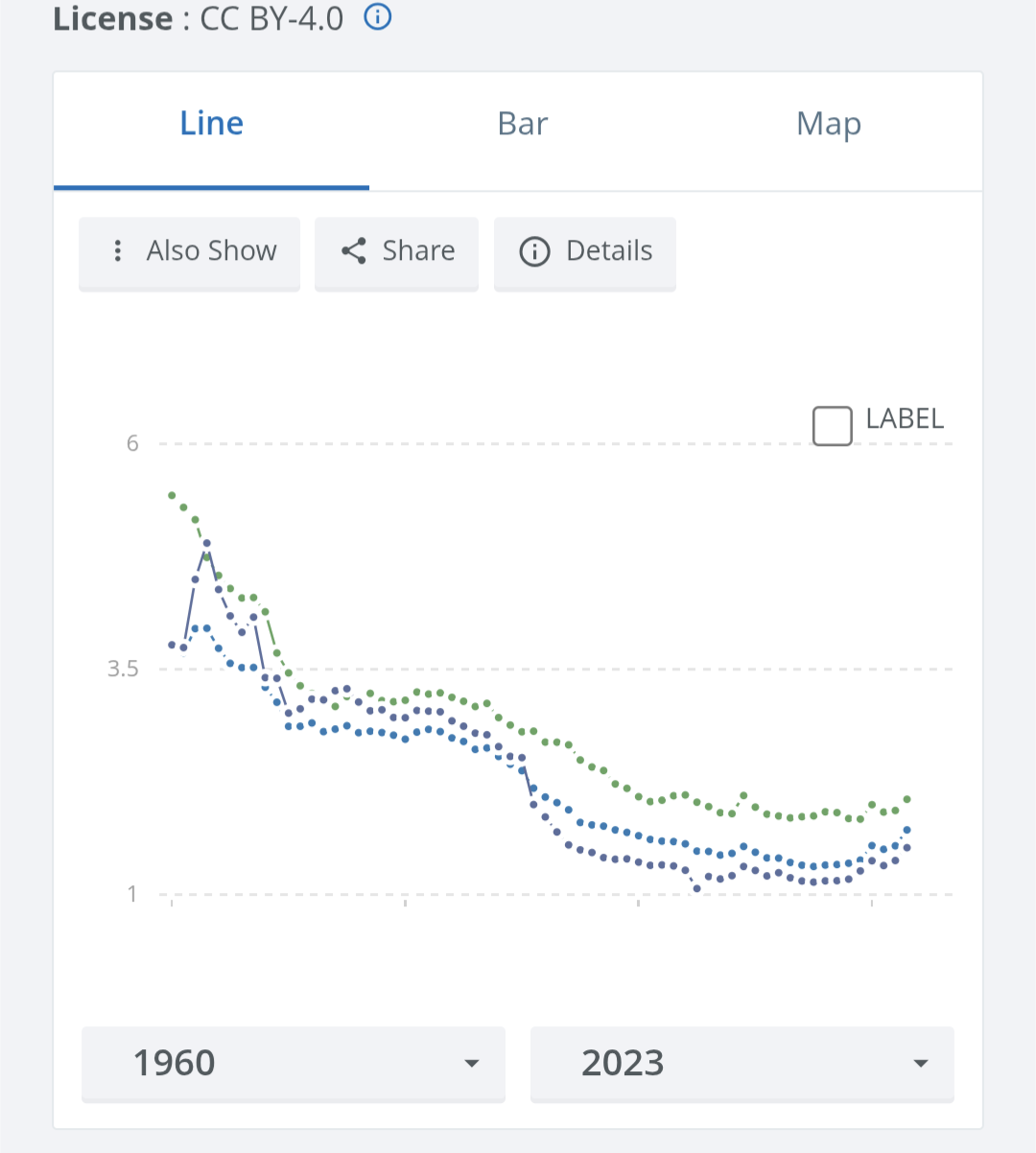Open the 2023 end year dropdown

[742, 1063]
